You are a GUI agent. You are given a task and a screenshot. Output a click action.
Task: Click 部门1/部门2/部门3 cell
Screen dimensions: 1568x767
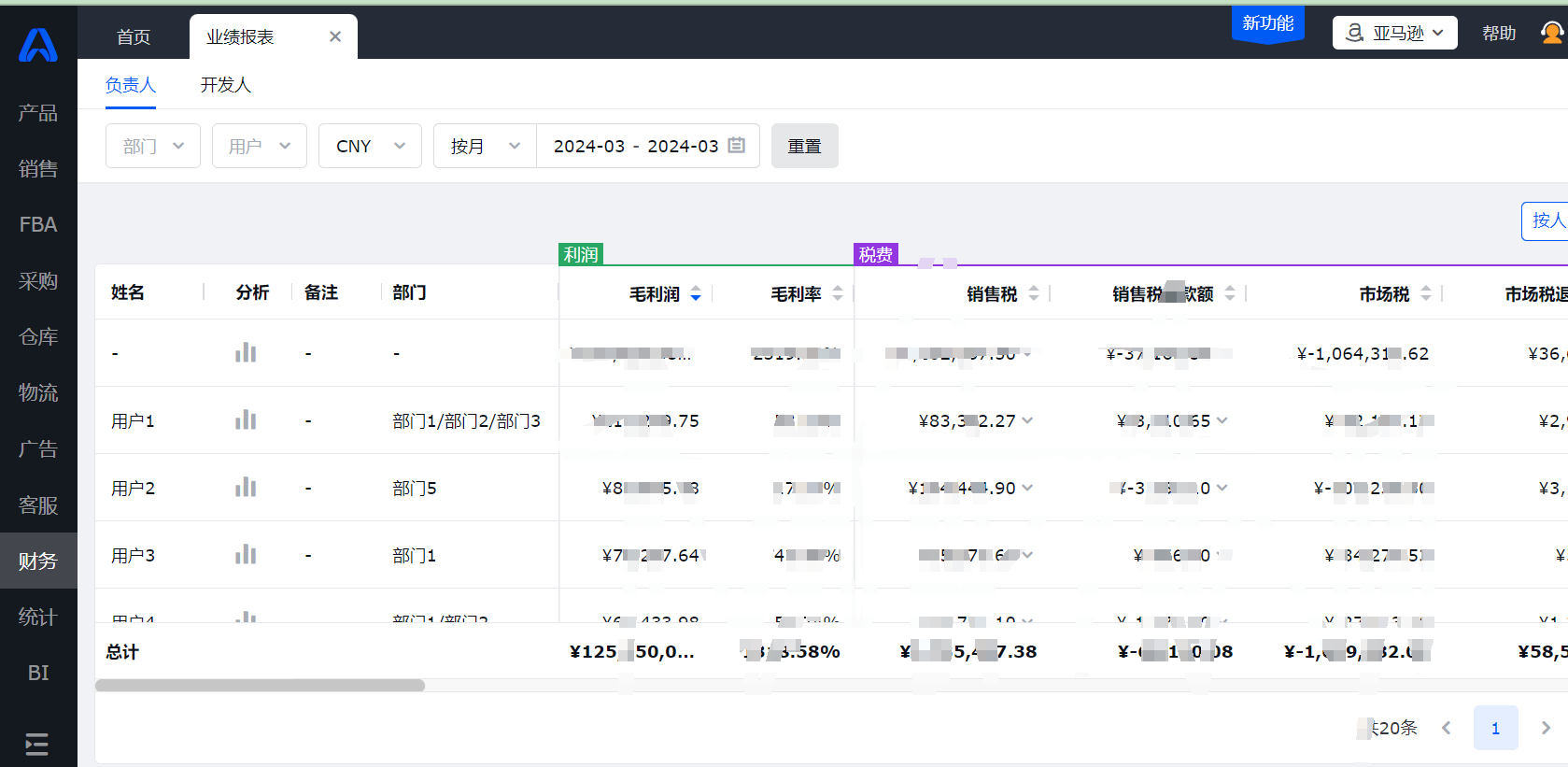(466, 421)
